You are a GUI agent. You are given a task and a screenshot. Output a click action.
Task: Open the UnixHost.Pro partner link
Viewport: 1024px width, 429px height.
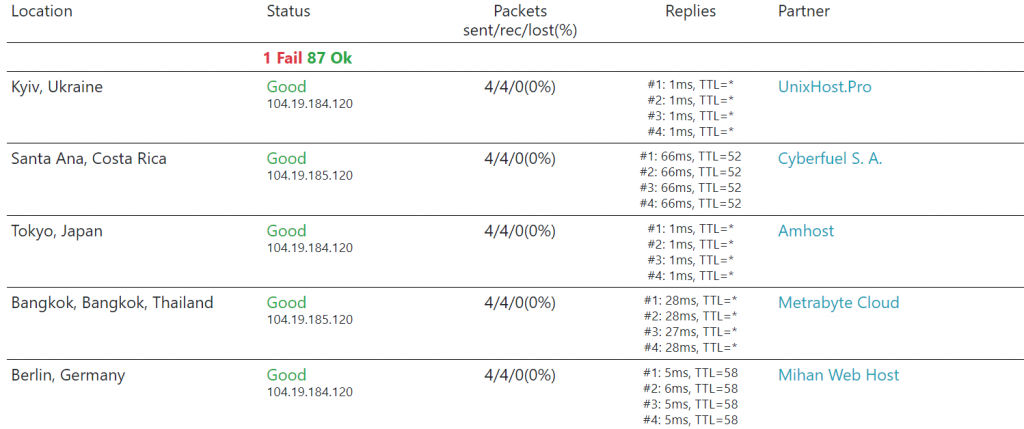coord(824,87)
